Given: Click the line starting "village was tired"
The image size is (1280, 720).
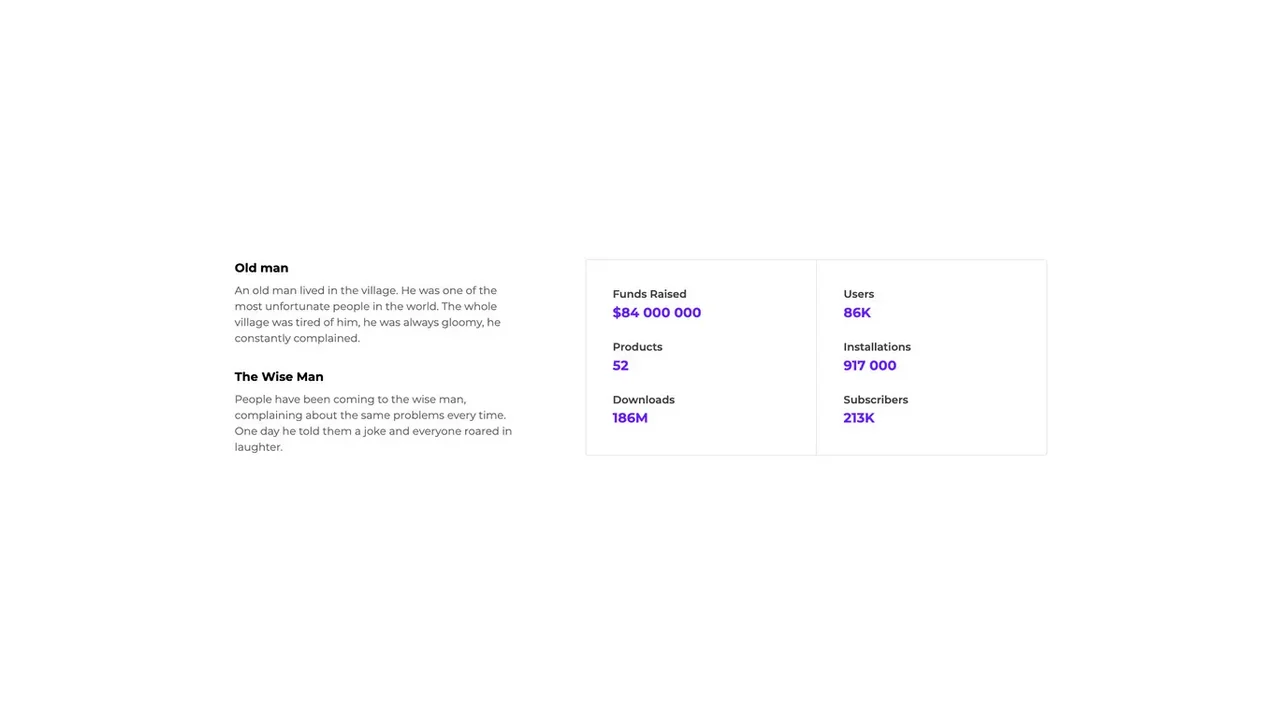Looking at the screenshot, I should (367, 323).
